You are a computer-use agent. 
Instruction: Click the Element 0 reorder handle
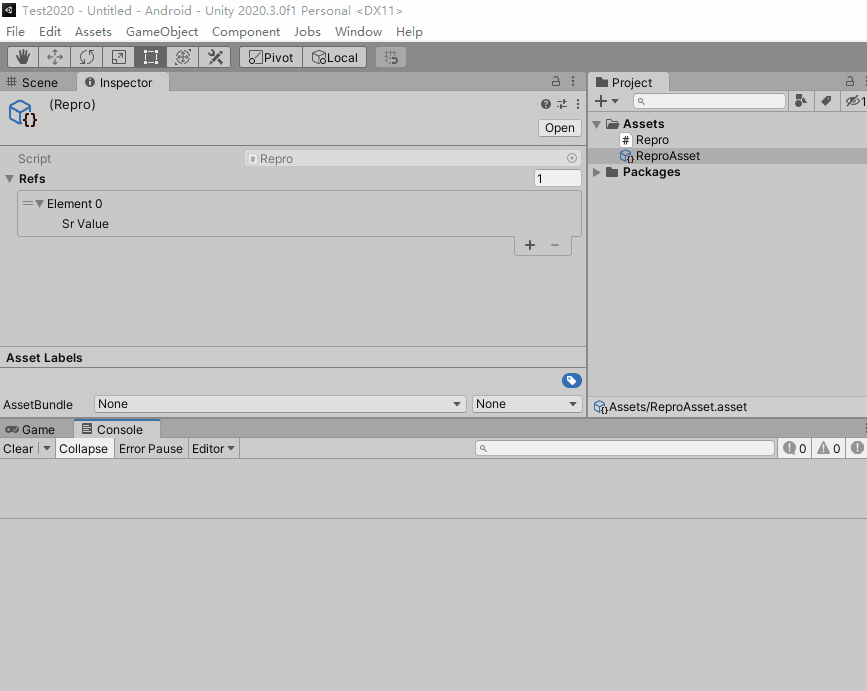click(x=28, y=203)
